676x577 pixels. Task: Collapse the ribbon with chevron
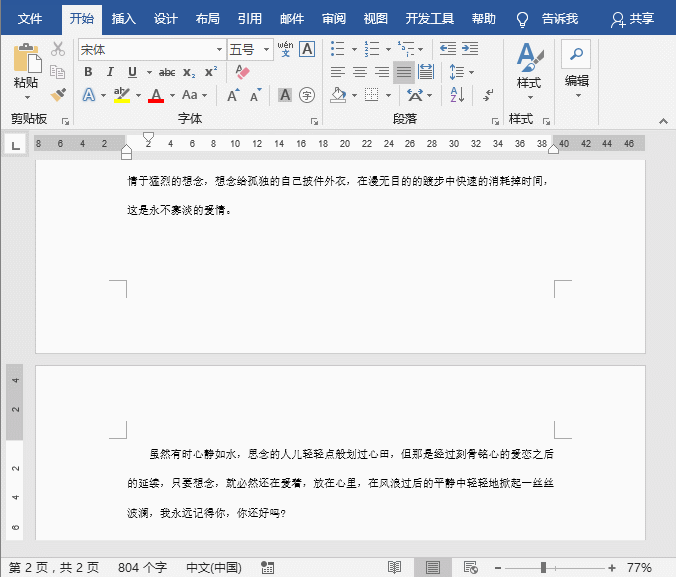coord(663,122)
